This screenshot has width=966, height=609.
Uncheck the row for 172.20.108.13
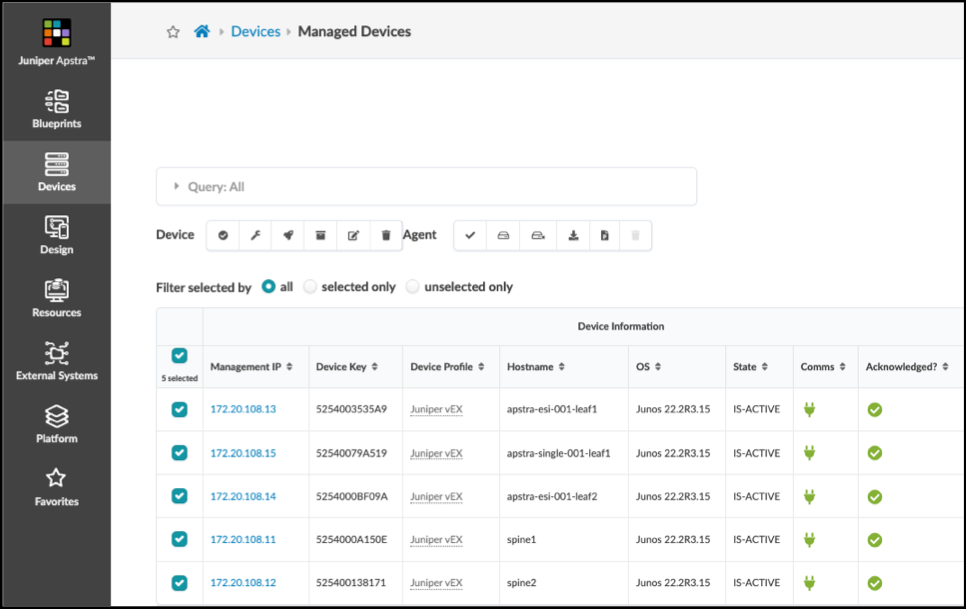click(x=179, y=409)
